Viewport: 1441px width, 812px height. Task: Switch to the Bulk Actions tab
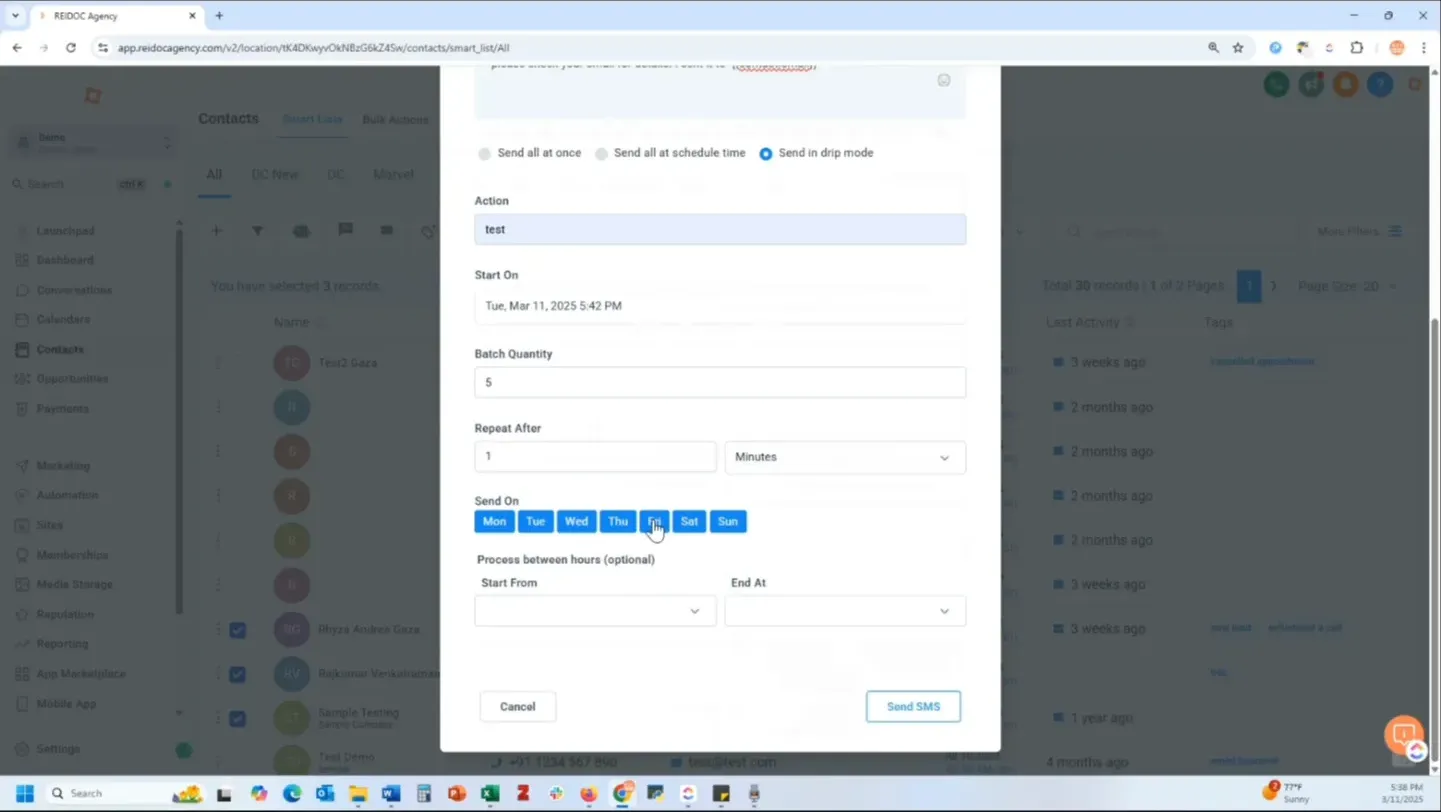coord(395,119)
